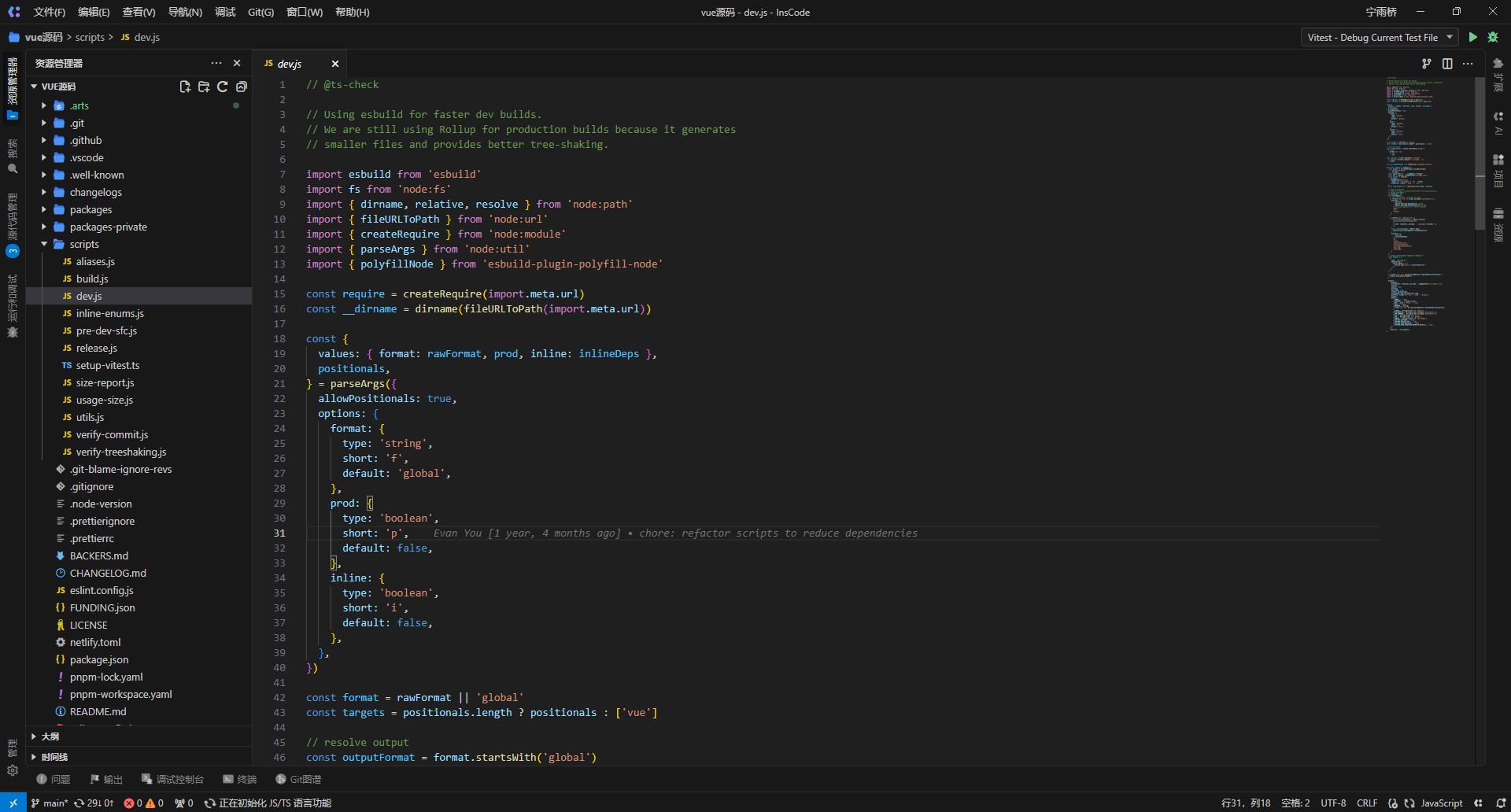This screenshot has height=812, width=1511.
Task: Create a new folder in VUE源码 explorer
Action: point(204,87)
